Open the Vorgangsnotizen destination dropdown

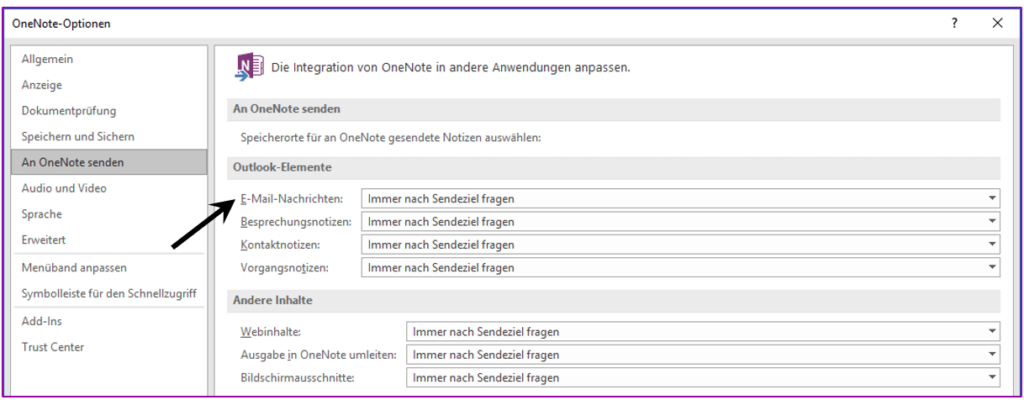tap(680, 267)
